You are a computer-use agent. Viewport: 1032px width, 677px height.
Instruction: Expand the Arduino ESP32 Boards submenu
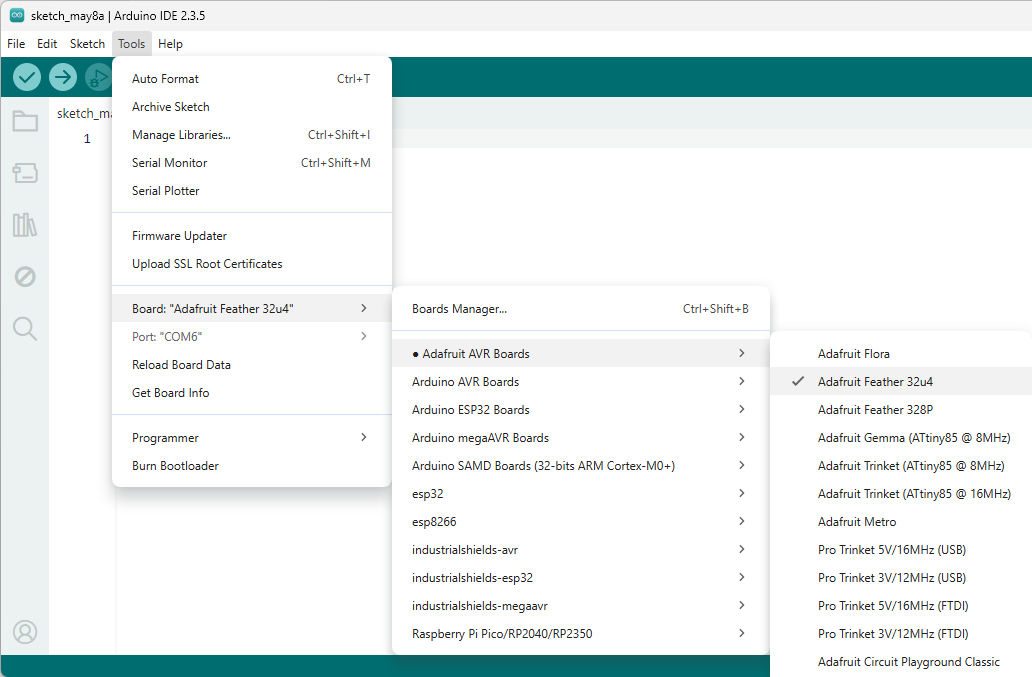tap(580, 410)
